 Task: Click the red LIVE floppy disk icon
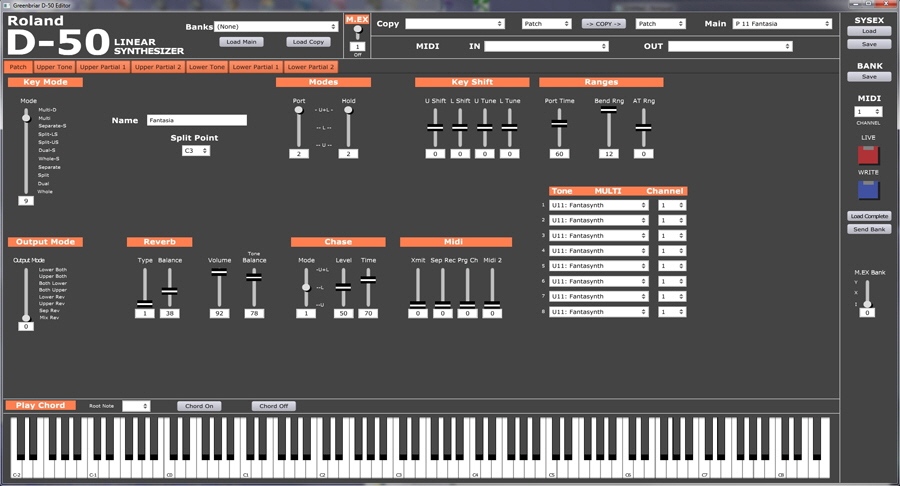[x=868, y=155]
